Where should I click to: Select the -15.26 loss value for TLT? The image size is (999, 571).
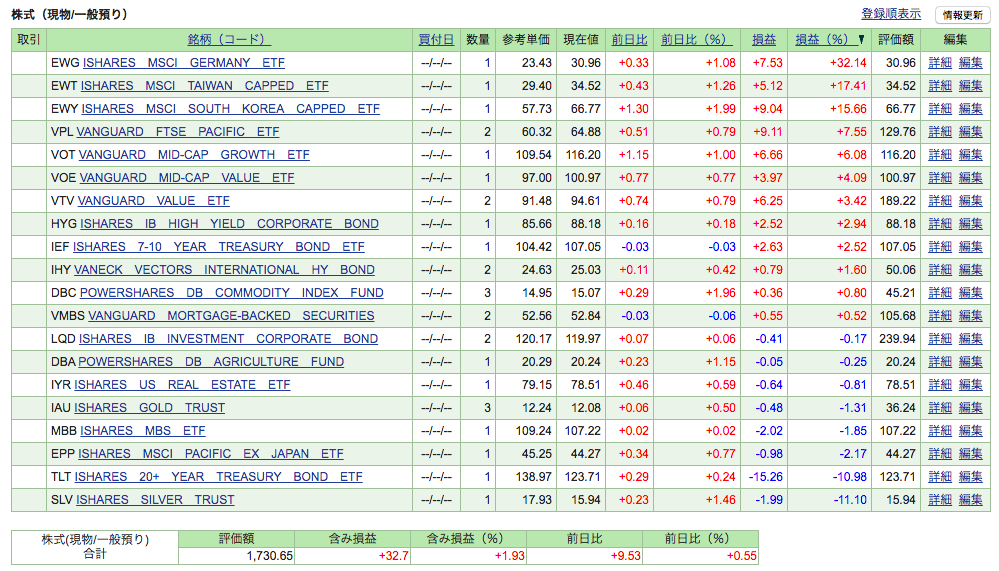766,477
